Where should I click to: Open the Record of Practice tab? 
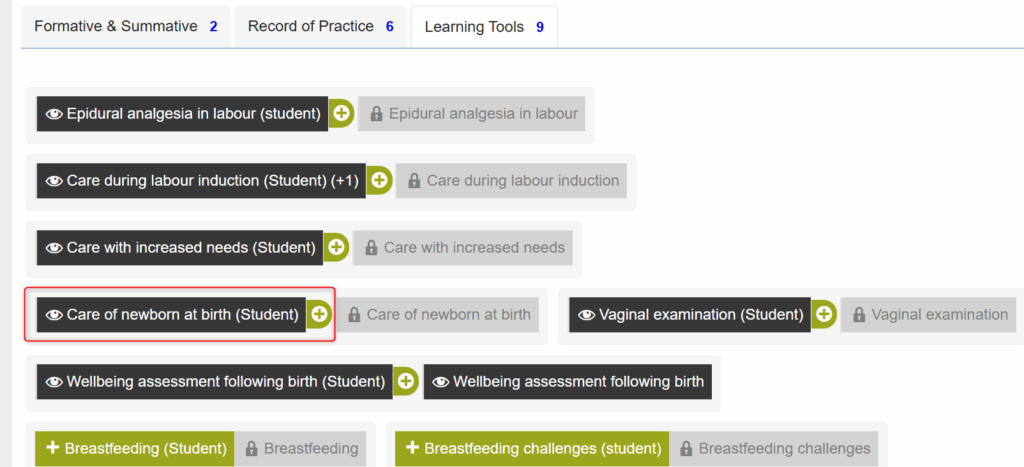coord(320,27)
